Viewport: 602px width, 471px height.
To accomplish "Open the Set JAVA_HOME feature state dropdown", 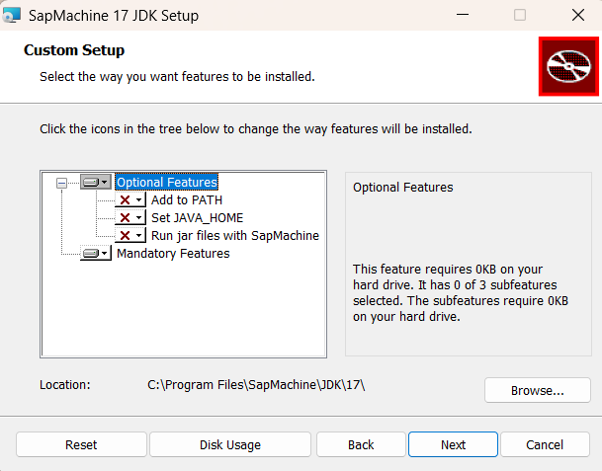I will 130,218.
